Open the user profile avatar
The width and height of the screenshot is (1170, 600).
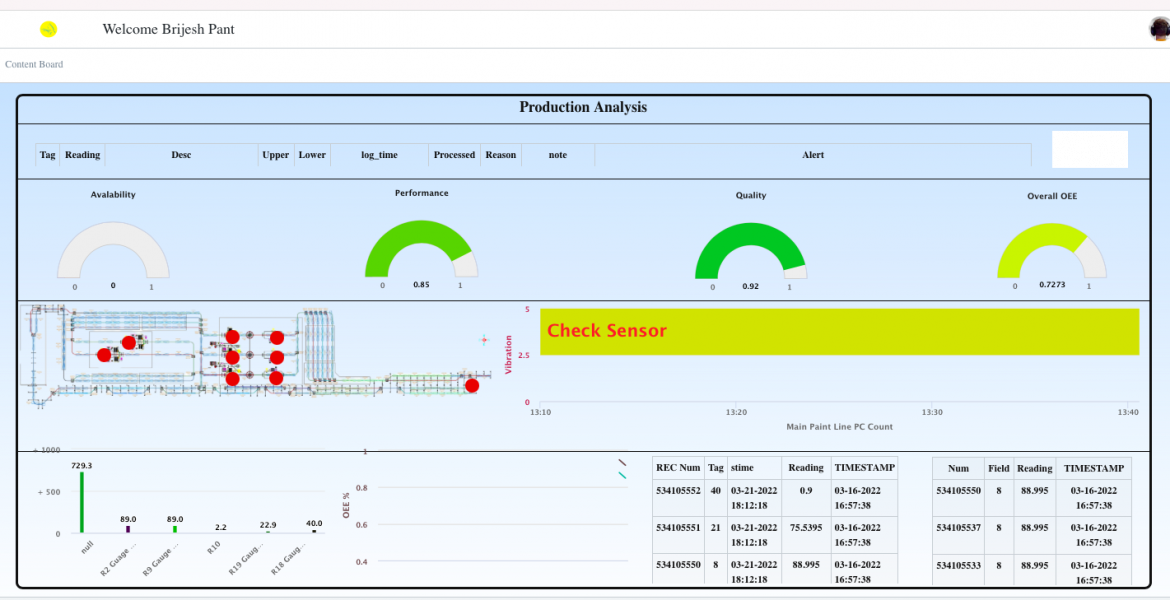coord(1159,29)
